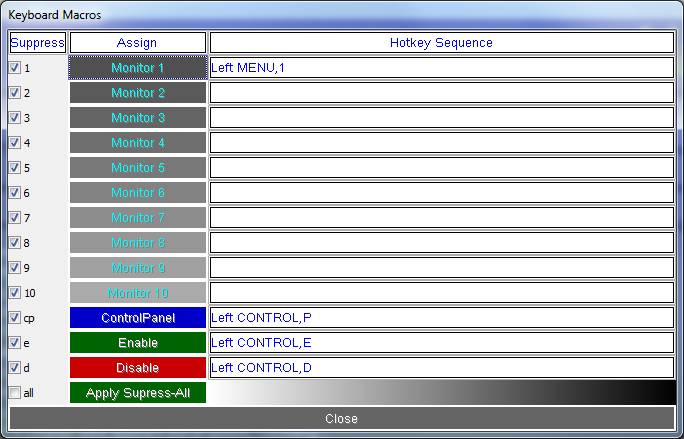Click the Suppress column header
Viewport: 684px width, 439px height.
(38, 42)
